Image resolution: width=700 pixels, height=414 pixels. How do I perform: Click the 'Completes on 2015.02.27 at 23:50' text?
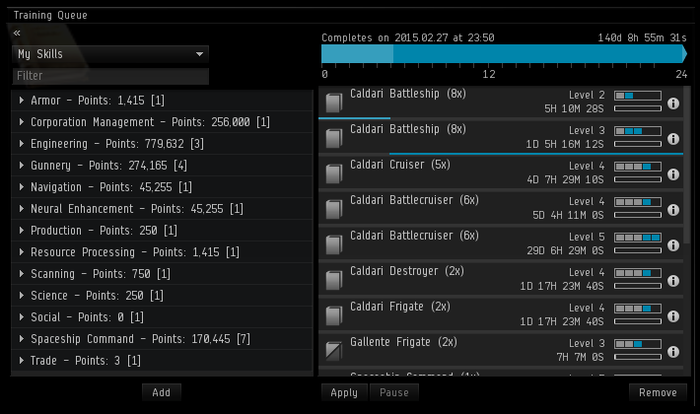(408, 38)
